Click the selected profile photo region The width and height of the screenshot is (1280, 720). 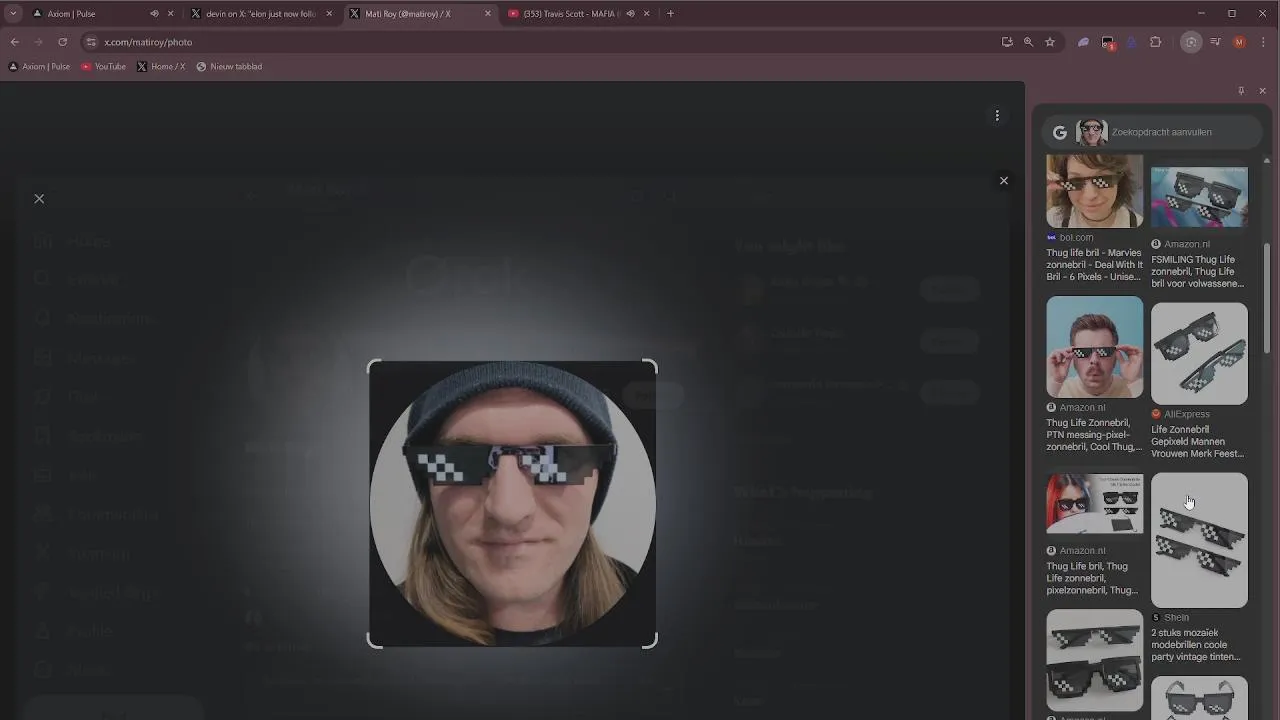[x=512, y=504]
